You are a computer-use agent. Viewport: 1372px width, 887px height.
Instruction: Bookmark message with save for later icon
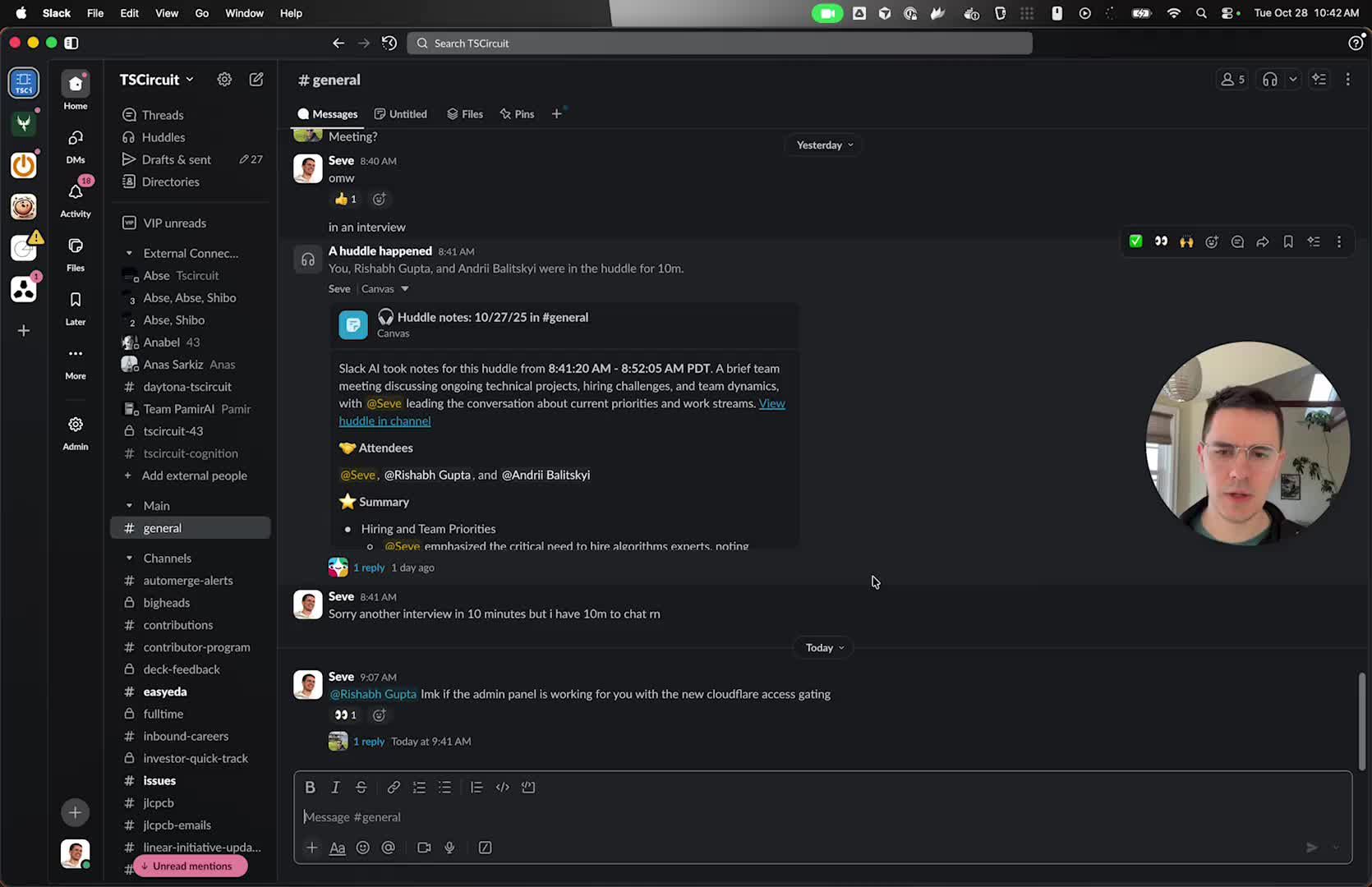pyautogui.click(x=1288, y=241)
